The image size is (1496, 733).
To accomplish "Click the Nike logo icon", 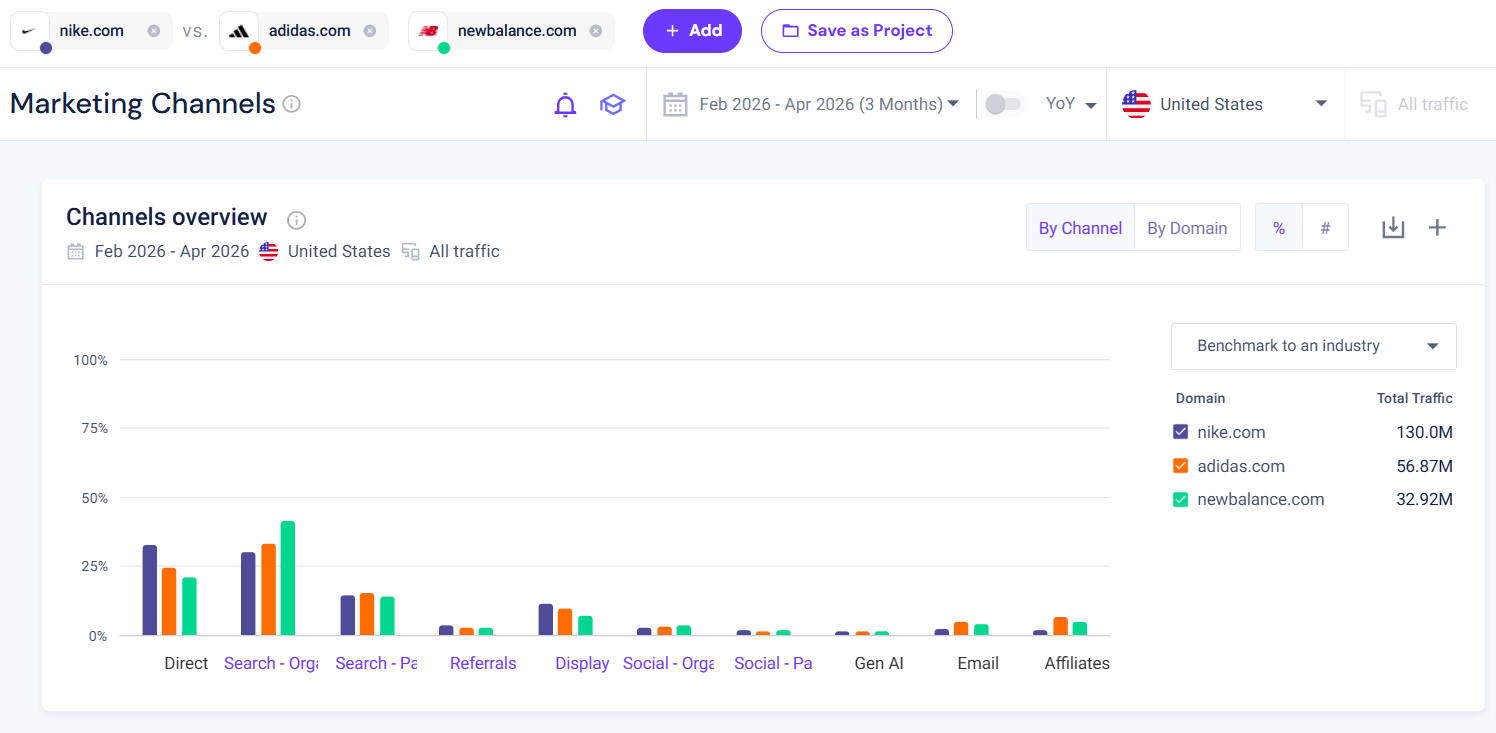I will [x=29, y=31].
